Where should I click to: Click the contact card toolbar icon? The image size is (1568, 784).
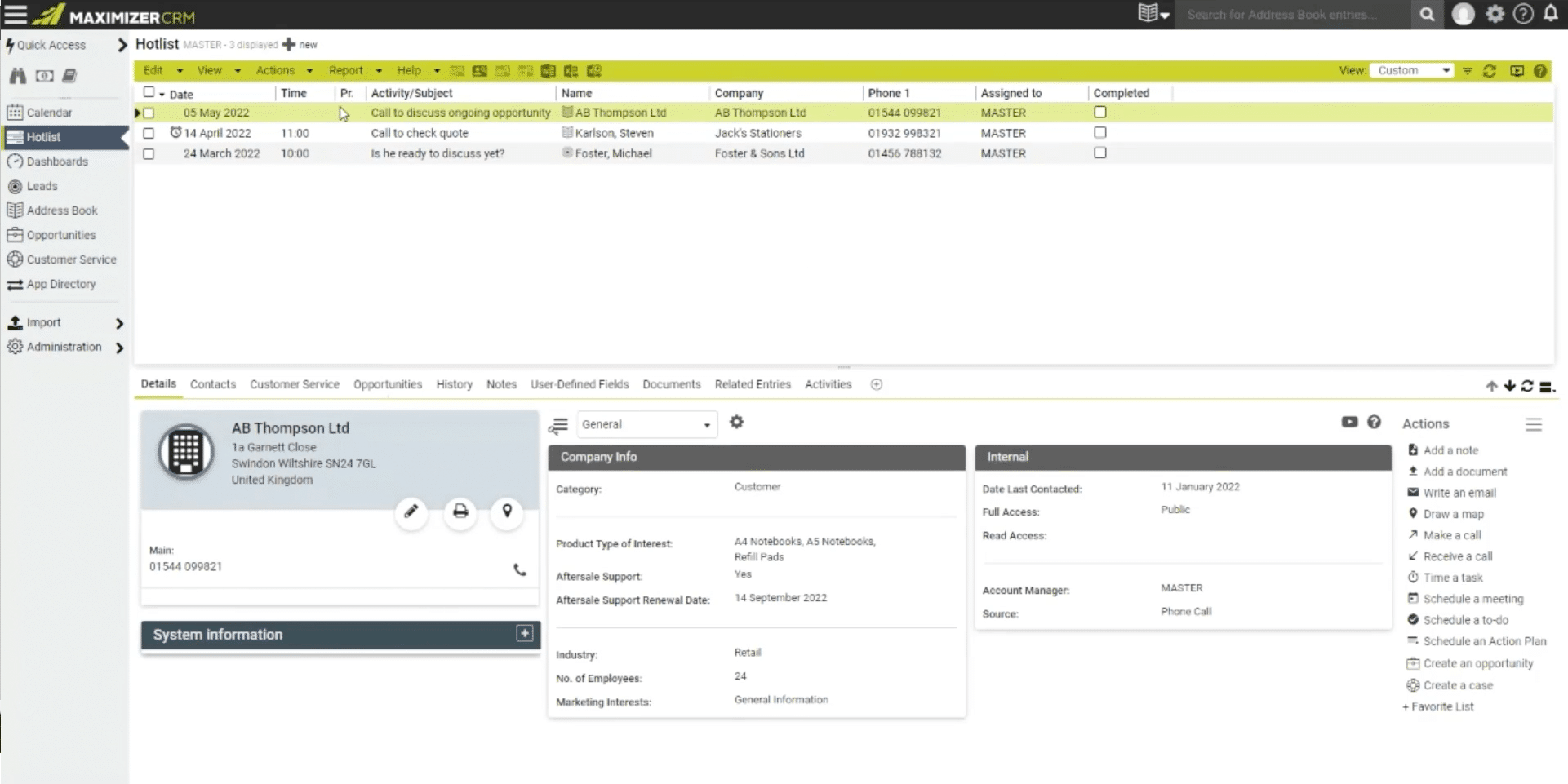click(479, 71)
